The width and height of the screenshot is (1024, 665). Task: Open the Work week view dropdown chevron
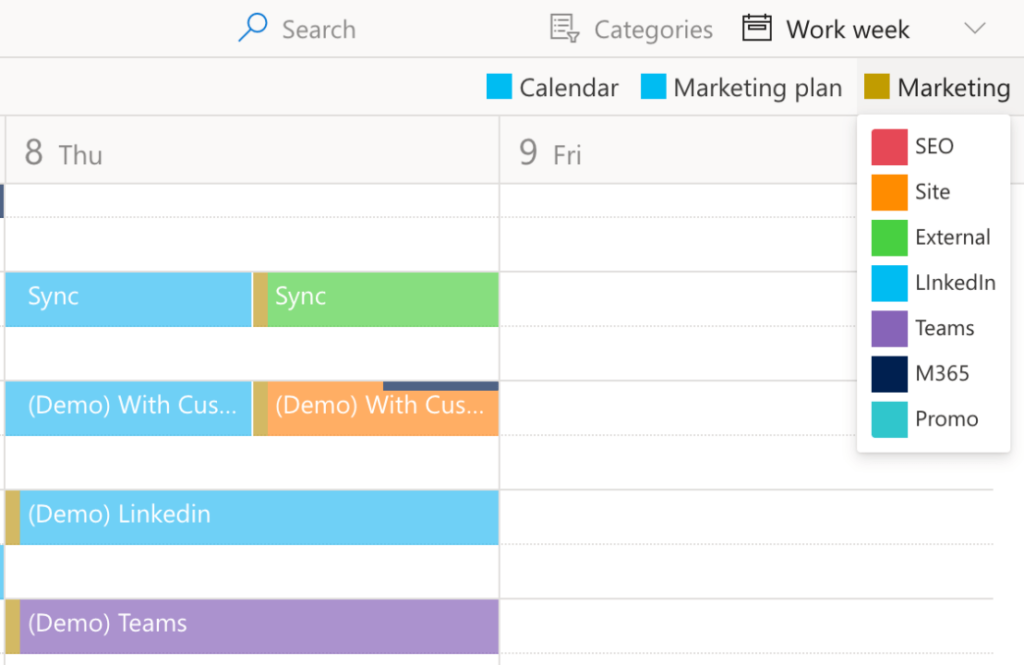pos(975,28)
